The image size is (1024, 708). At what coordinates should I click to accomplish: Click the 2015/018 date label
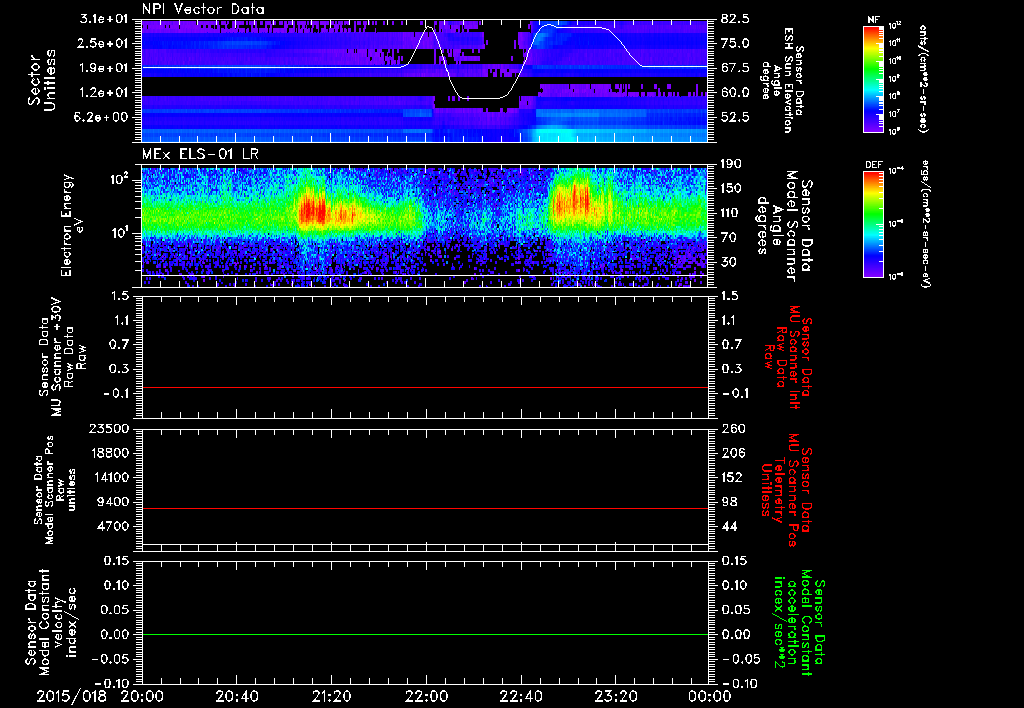pyautogui.click(x=71, y=696)
